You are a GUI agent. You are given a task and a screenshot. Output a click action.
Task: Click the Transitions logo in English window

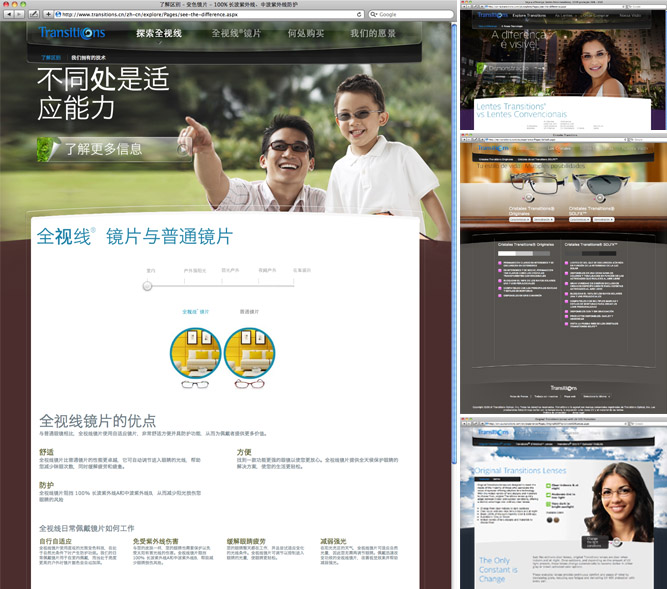493,432
